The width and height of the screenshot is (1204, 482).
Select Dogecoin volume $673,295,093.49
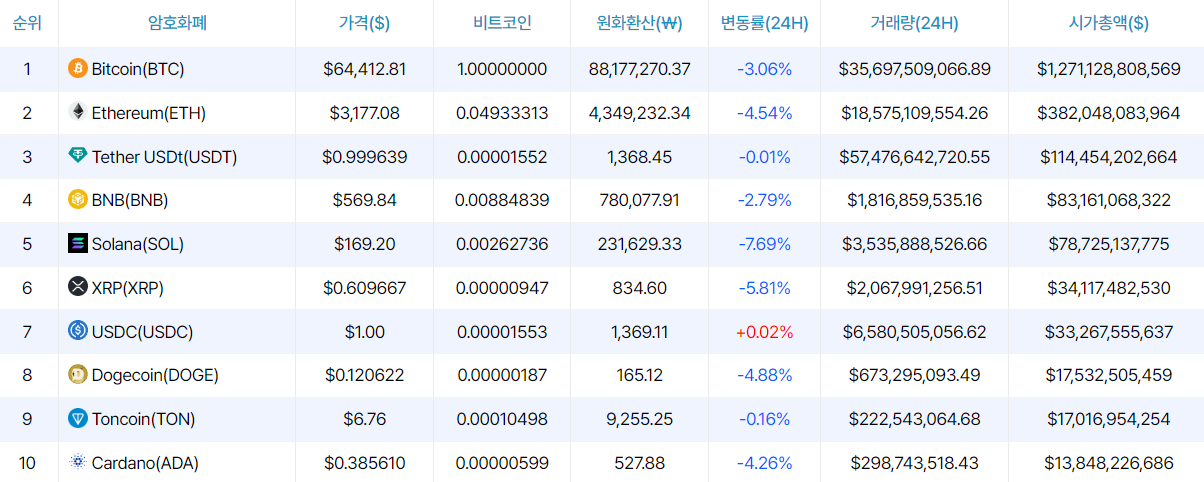coord(914,376)
